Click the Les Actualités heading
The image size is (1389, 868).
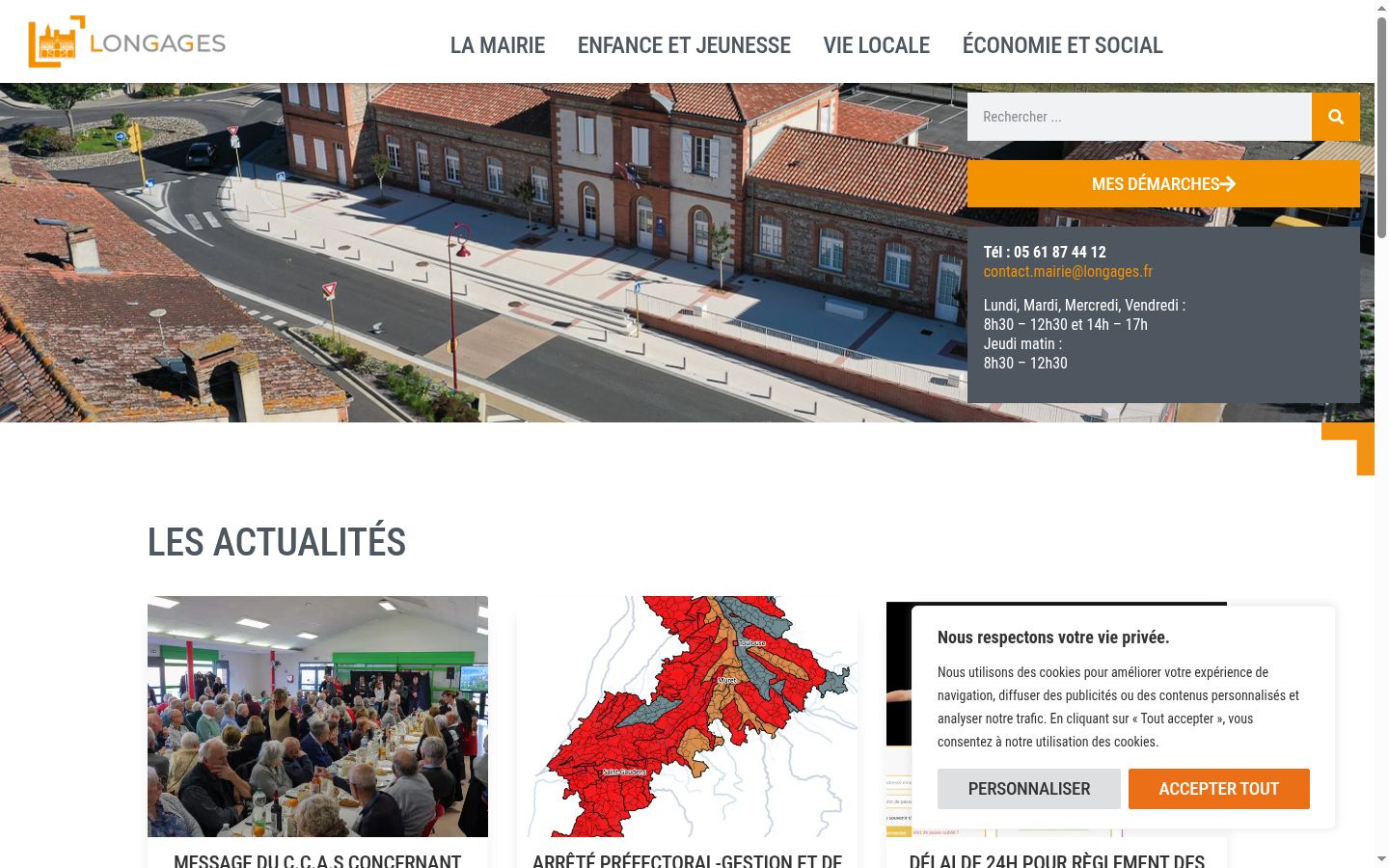(x=277, y=542)
